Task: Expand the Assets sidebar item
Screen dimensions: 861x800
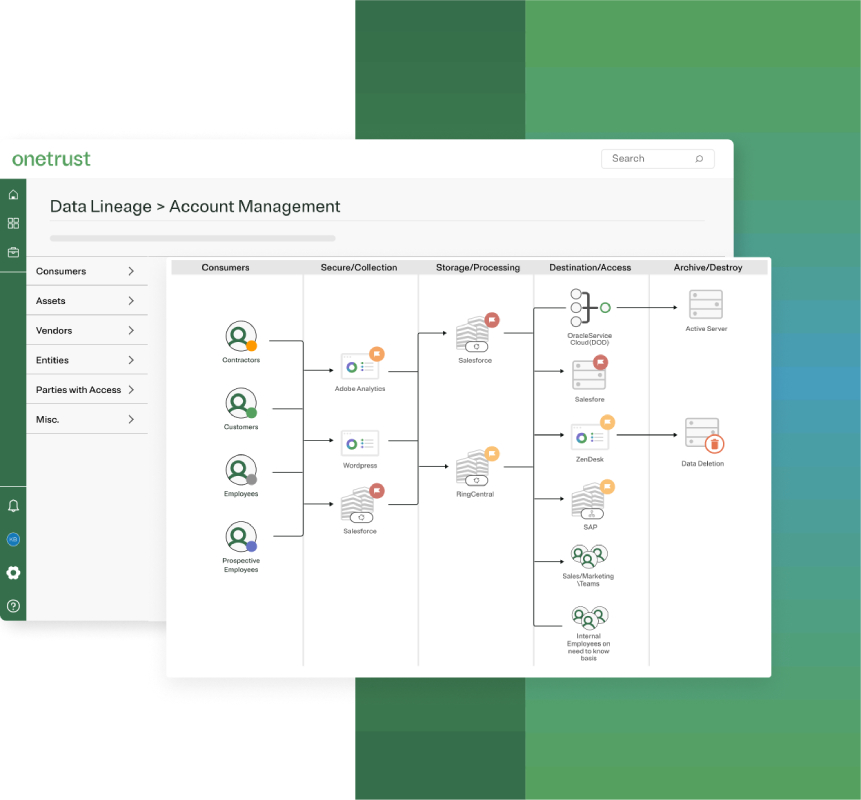Action: point(87,301)
